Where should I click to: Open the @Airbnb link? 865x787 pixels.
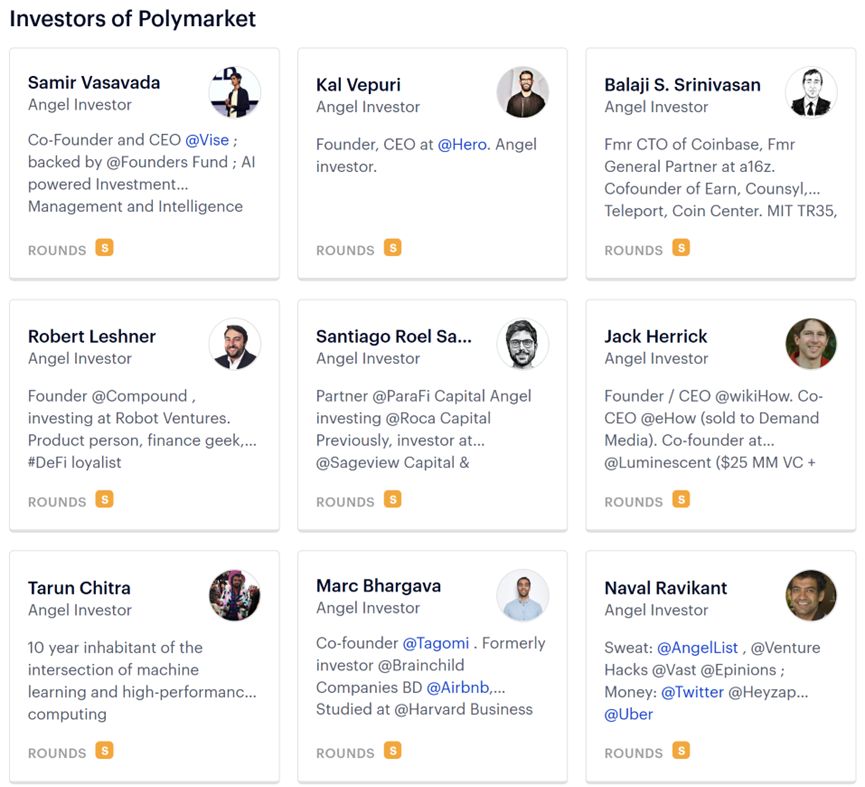pyautogui.click(x=458, y=687)
